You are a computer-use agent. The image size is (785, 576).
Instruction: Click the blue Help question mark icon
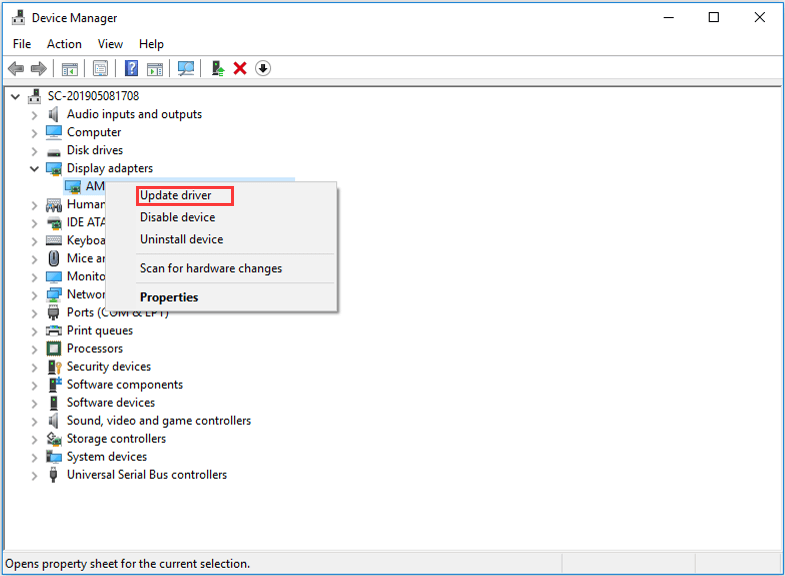coord(131,68)
